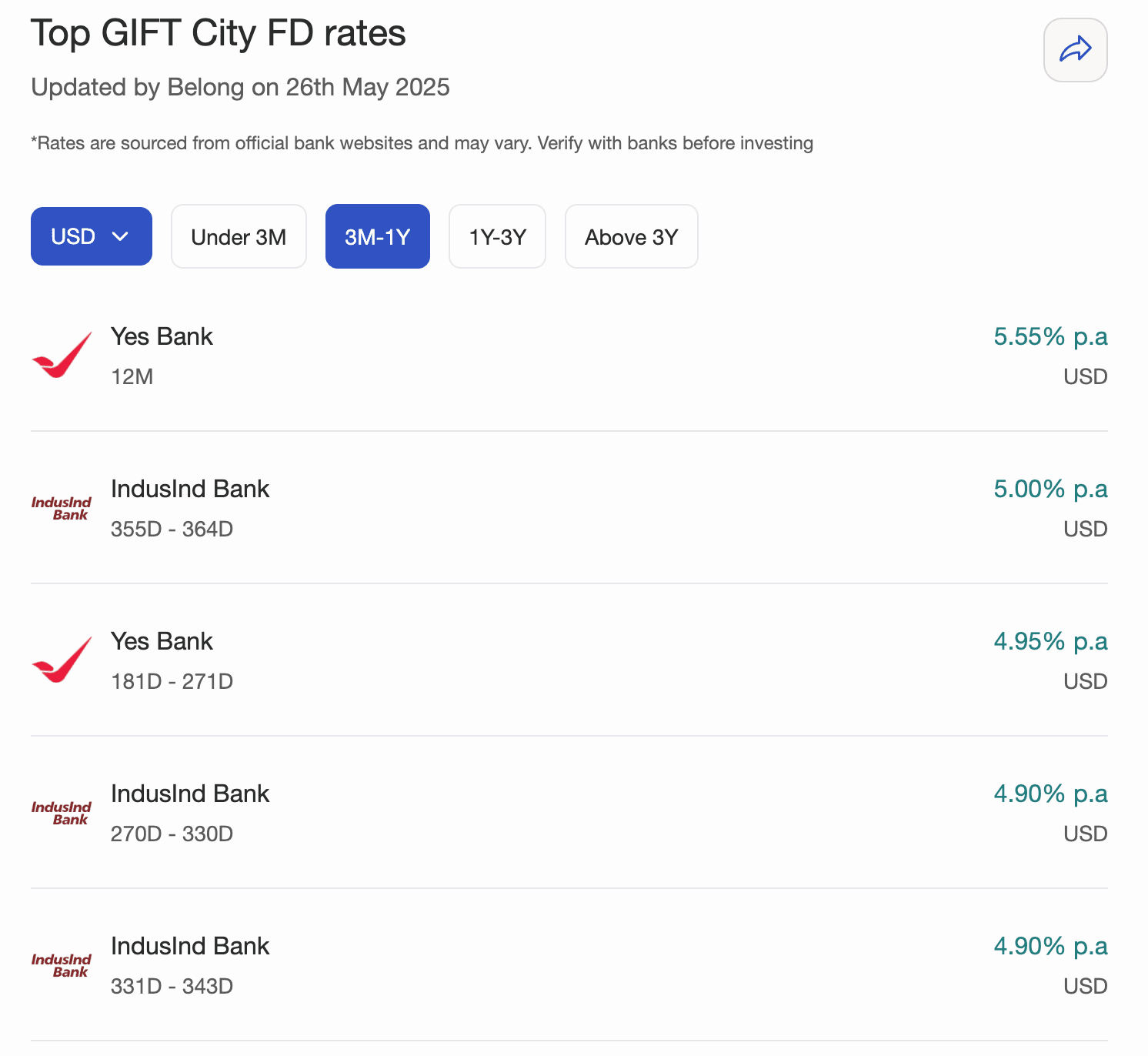1148x1056 pixels.
Task: Click Yes Bank logo in 181D - 271D row
Action: click(x=62, y=660)
